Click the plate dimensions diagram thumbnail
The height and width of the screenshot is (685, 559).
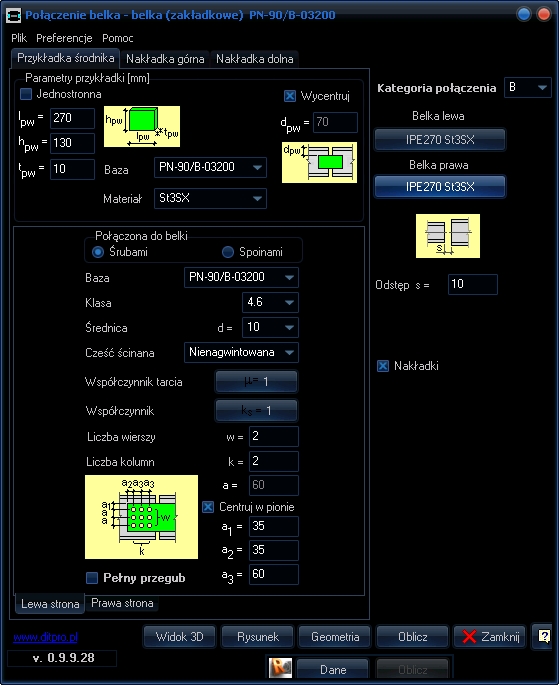click(142, 126)
